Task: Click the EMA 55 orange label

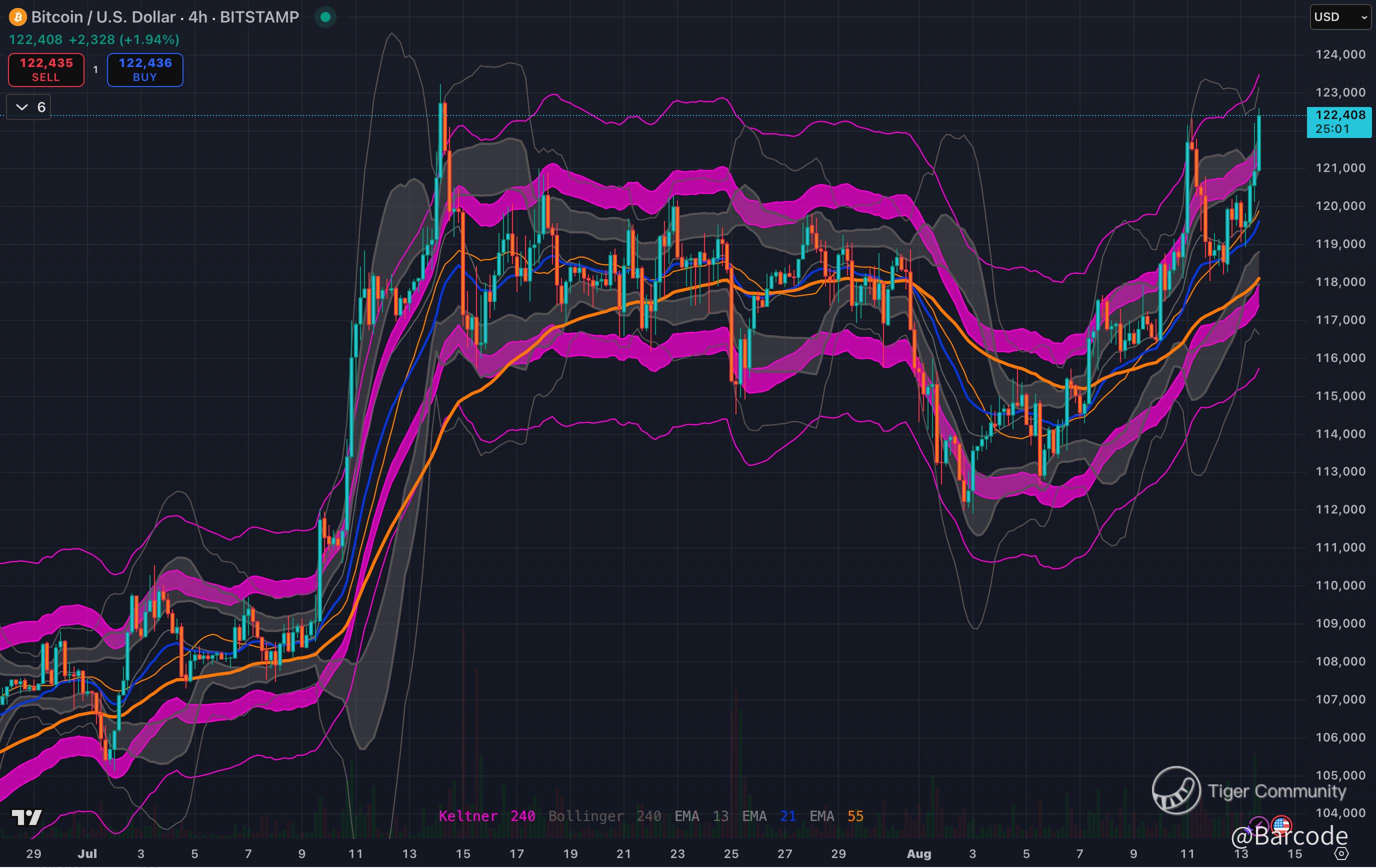Action: [x=836, y=816]
